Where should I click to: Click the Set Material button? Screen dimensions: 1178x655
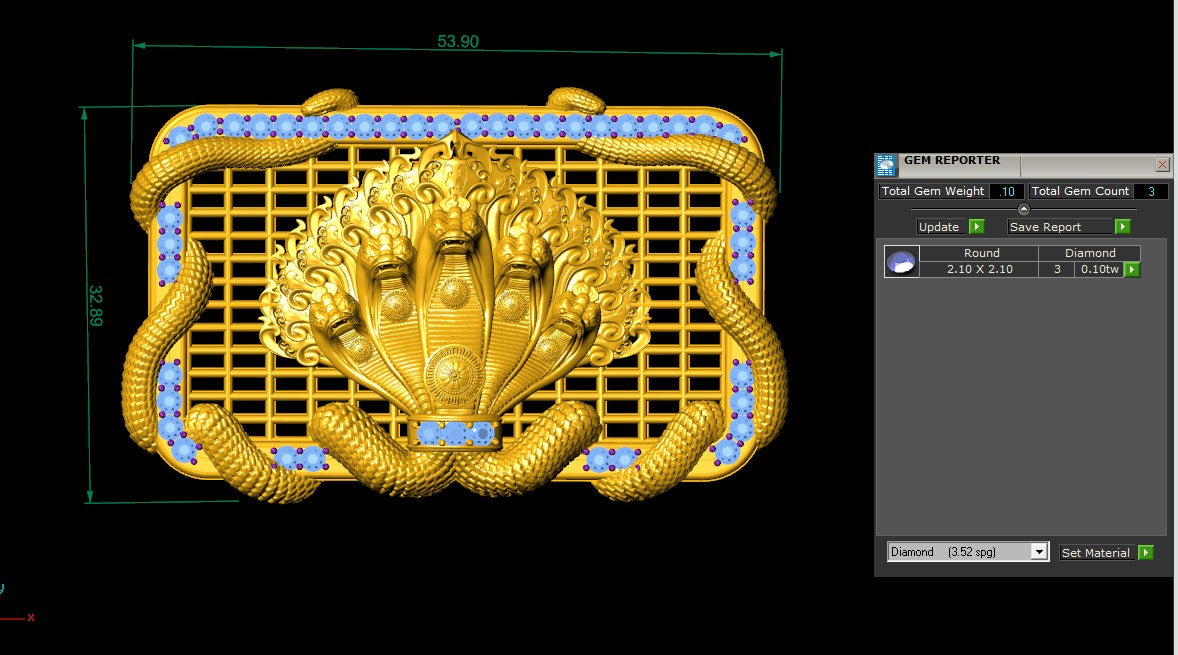click(x=1095, y=553)
